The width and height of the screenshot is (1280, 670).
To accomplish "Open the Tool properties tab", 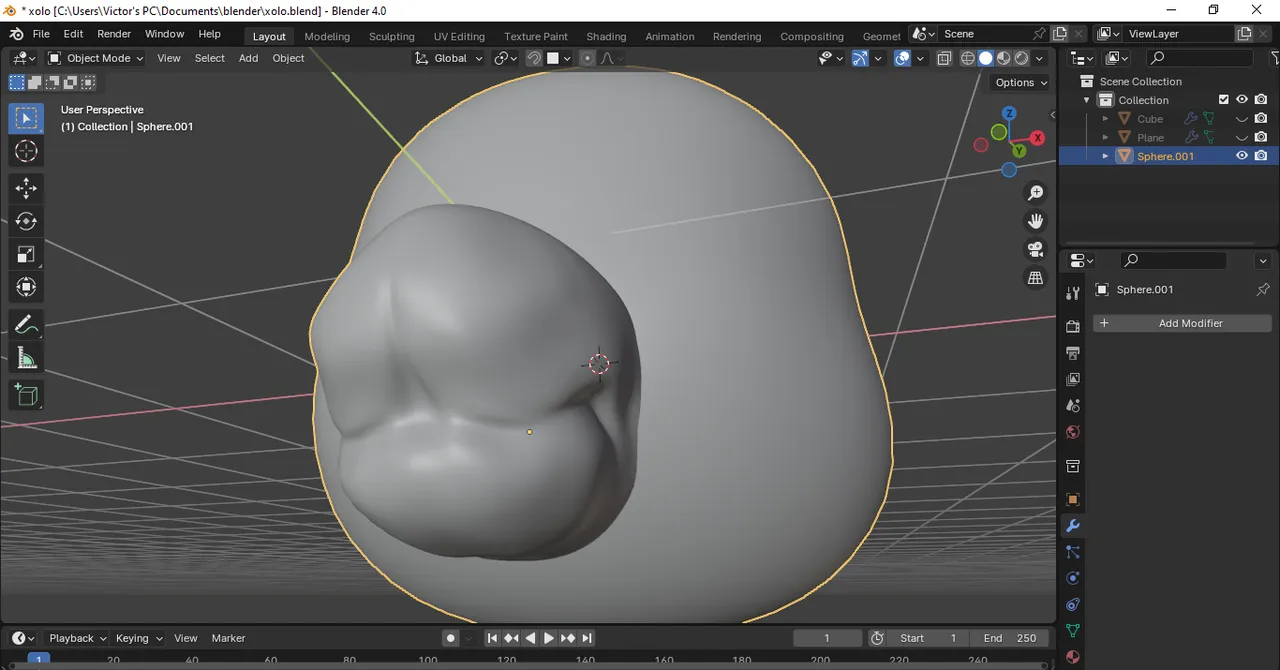I will pos(1073,293).
